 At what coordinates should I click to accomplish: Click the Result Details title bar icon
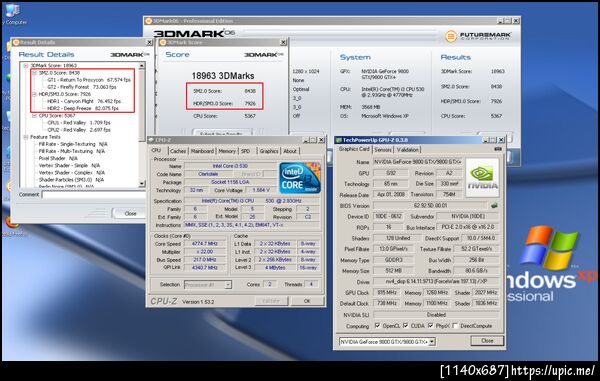pos(16,42)
